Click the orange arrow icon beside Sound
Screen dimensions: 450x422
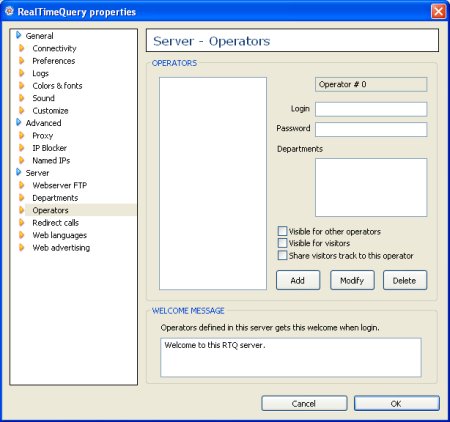(22, 98)
